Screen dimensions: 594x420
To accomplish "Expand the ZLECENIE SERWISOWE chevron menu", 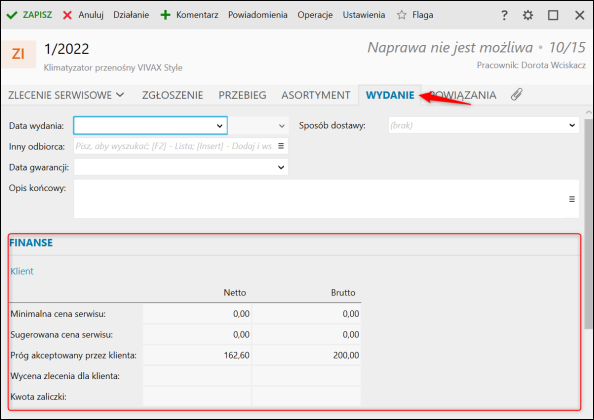I will [120, 95].
